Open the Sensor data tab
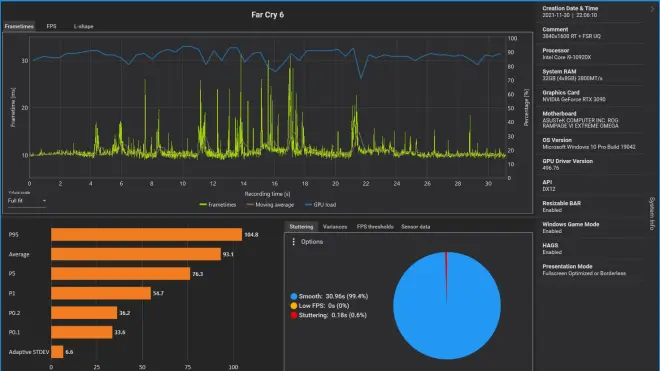Image resolution: width=660 pixels, height=371 pixels. [x=415, y=227]
